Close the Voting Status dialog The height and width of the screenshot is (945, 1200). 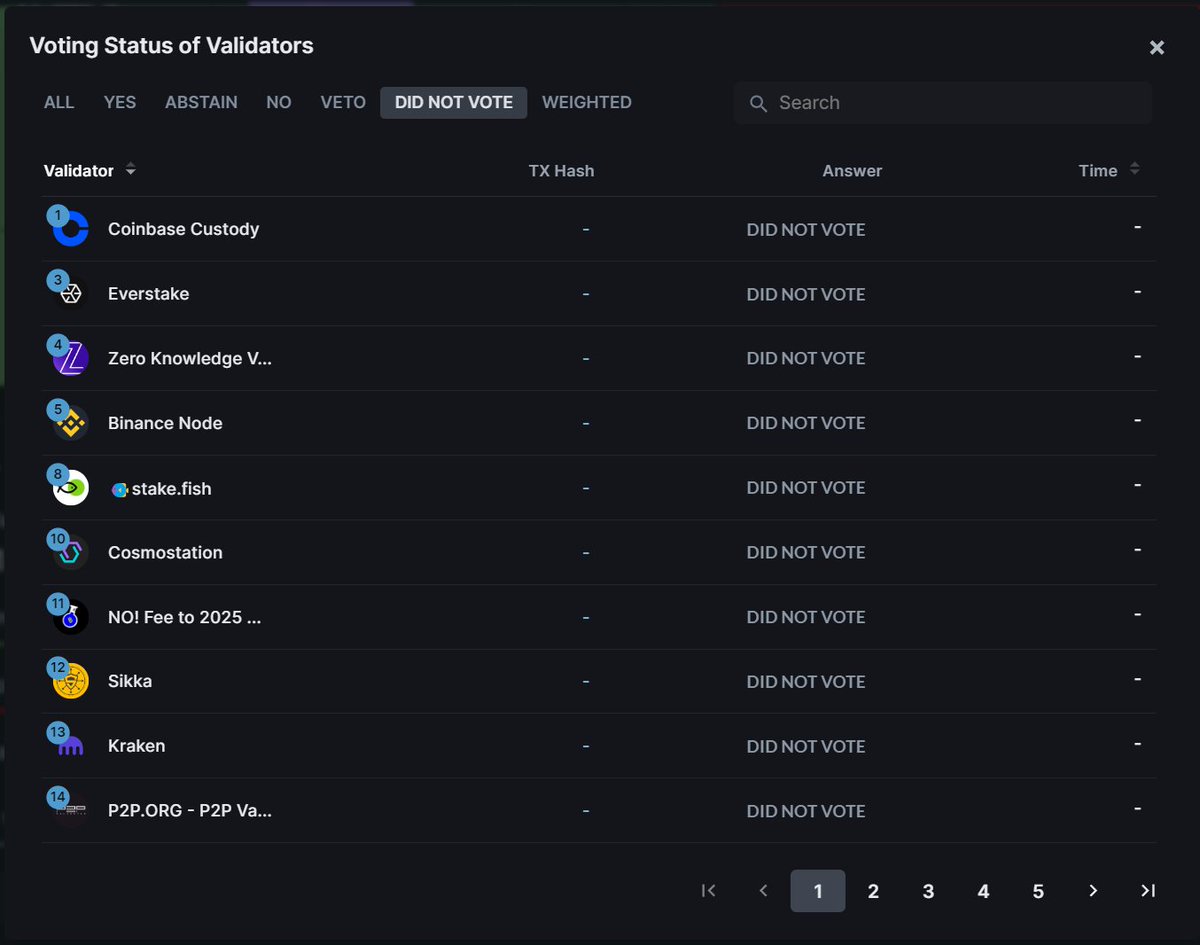(x=1157, y=47)
